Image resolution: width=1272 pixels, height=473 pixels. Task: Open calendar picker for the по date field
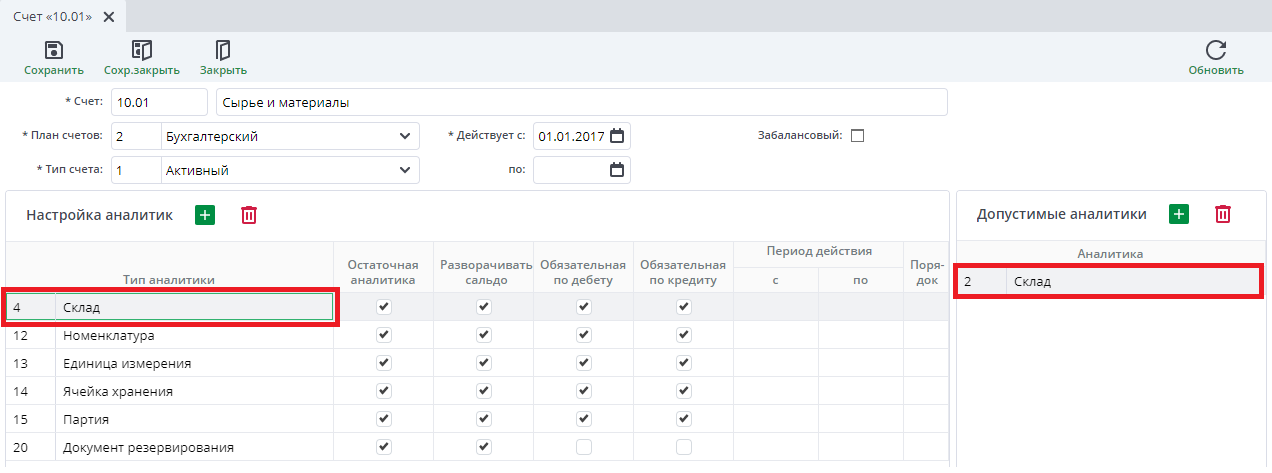click(617, 170)
